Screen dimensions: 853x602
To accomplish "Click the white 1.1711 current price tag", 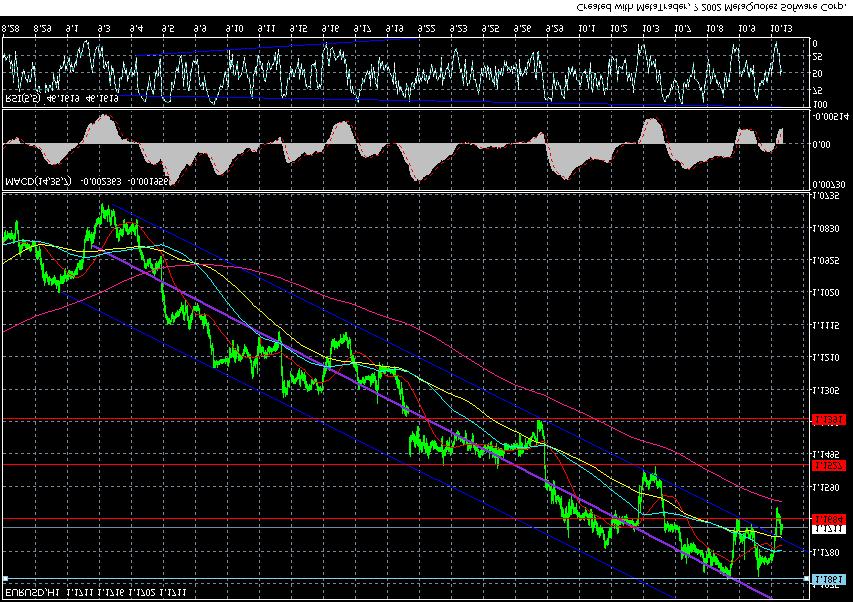I will pyautogui.click(x=828, y=529).
